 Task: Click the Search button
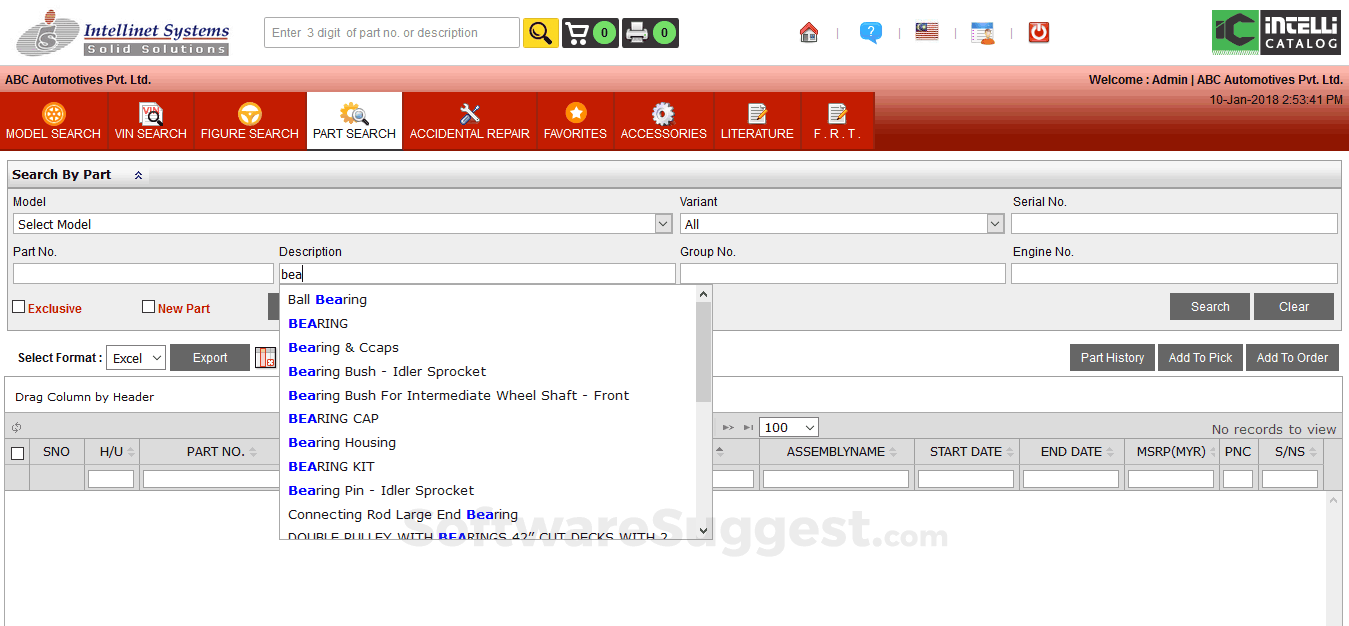click(1209, 307)
